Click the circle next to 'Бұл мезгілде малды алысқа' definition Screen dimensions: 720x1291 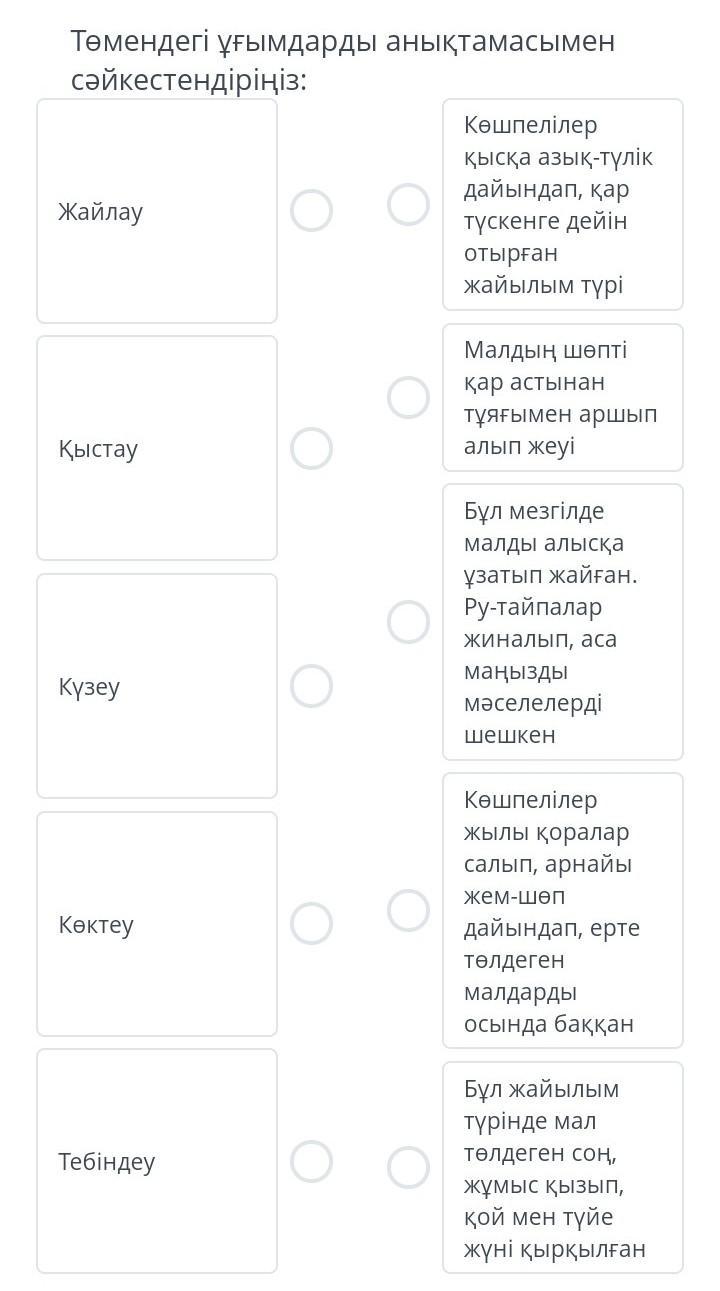(x=408, y=621)
